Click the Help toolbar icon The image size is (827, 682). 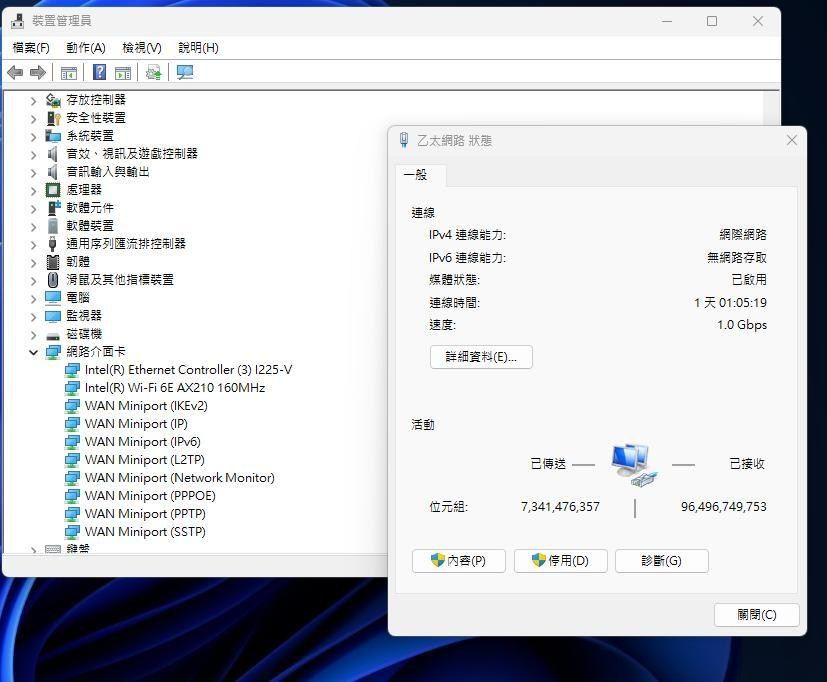(98, 72)
